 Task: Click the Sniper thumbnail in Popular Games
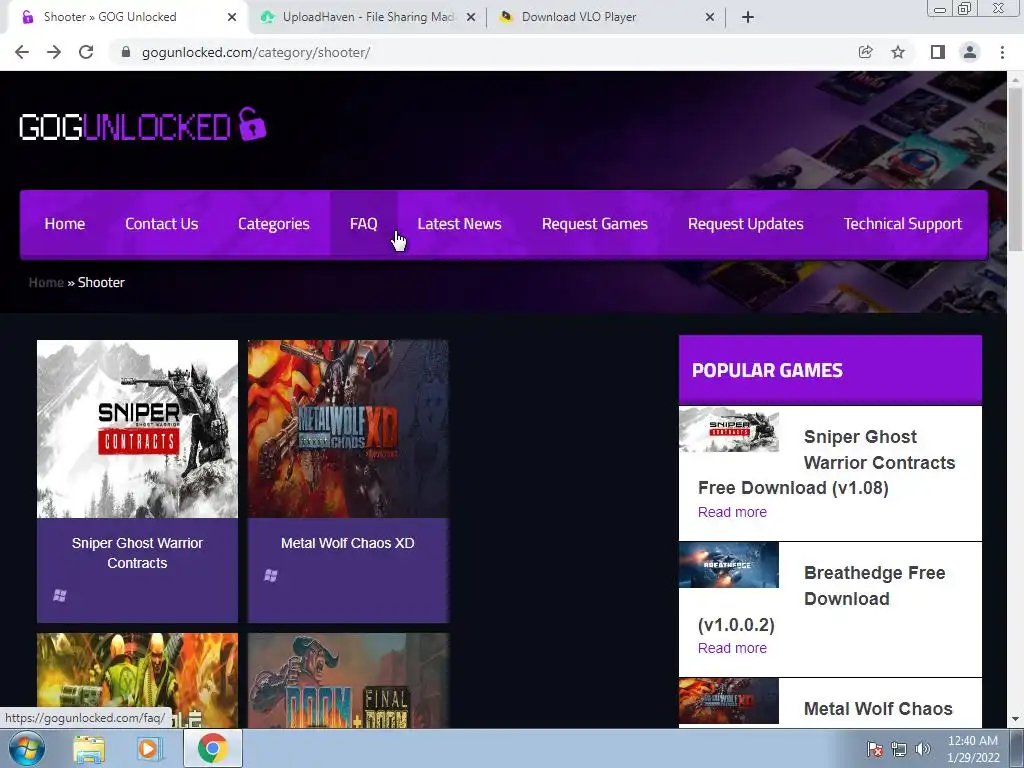click(729, 429)
